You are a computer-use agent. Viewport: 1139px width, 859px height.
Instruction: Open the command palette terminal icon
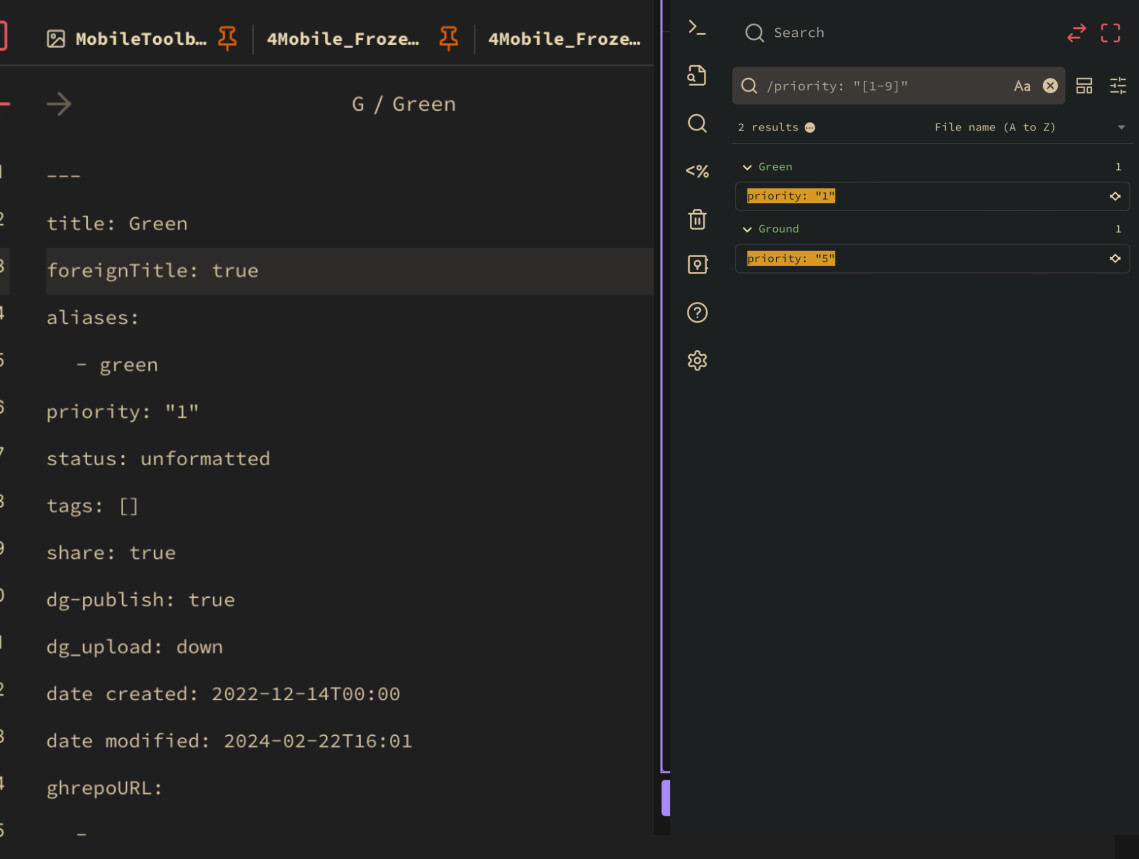[697, 28]
